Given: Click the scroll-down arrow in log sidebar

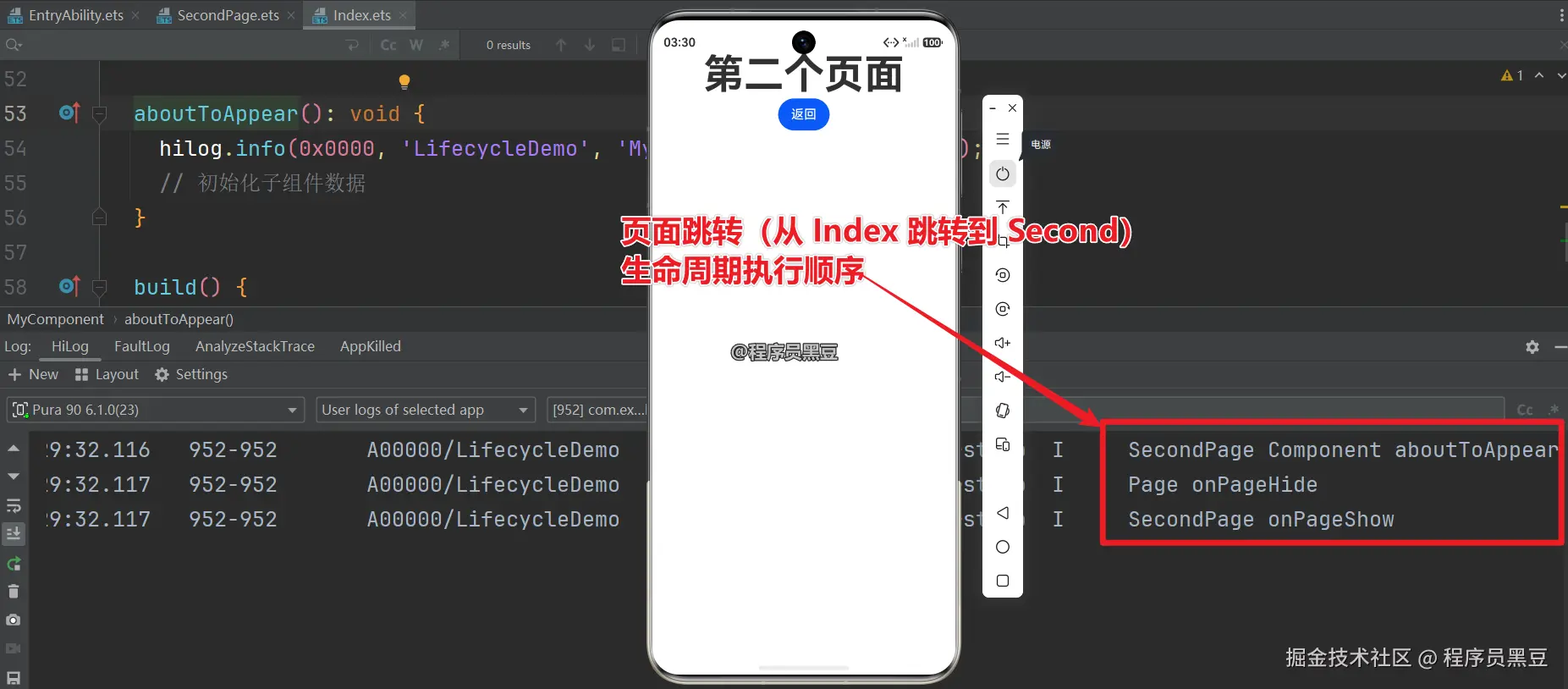Looking at the screenshot, I should point(14,477).
